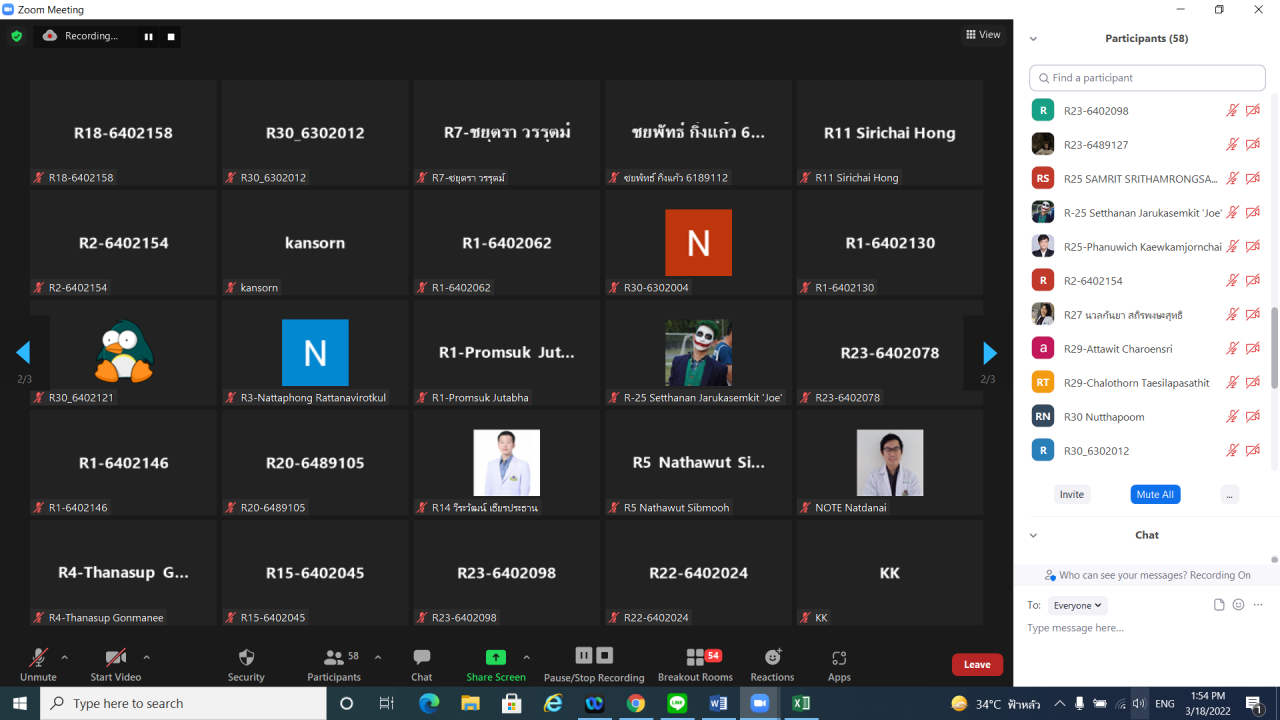This screenshot has height=720, width=1280.
Task: Open the chat recipient Everyone dropdown
Action: tap(1078, 605)
